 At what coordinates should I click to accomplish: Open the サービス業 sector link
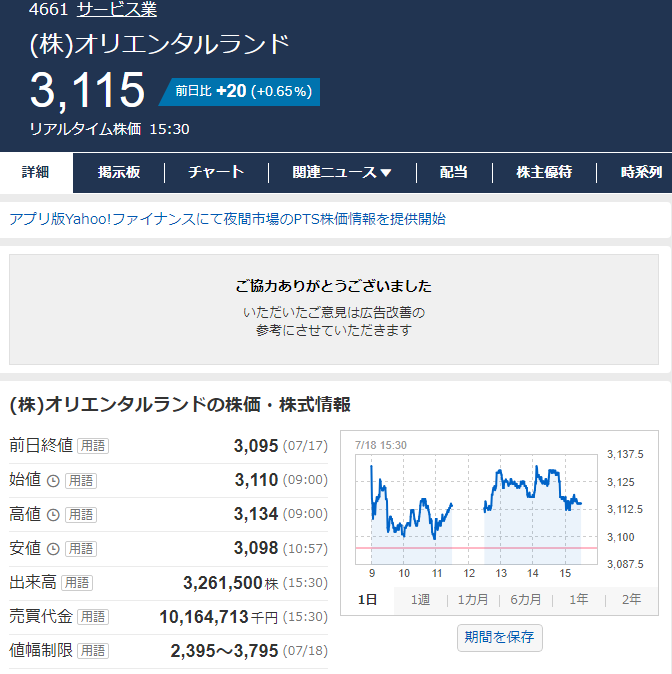pos(117,9)
